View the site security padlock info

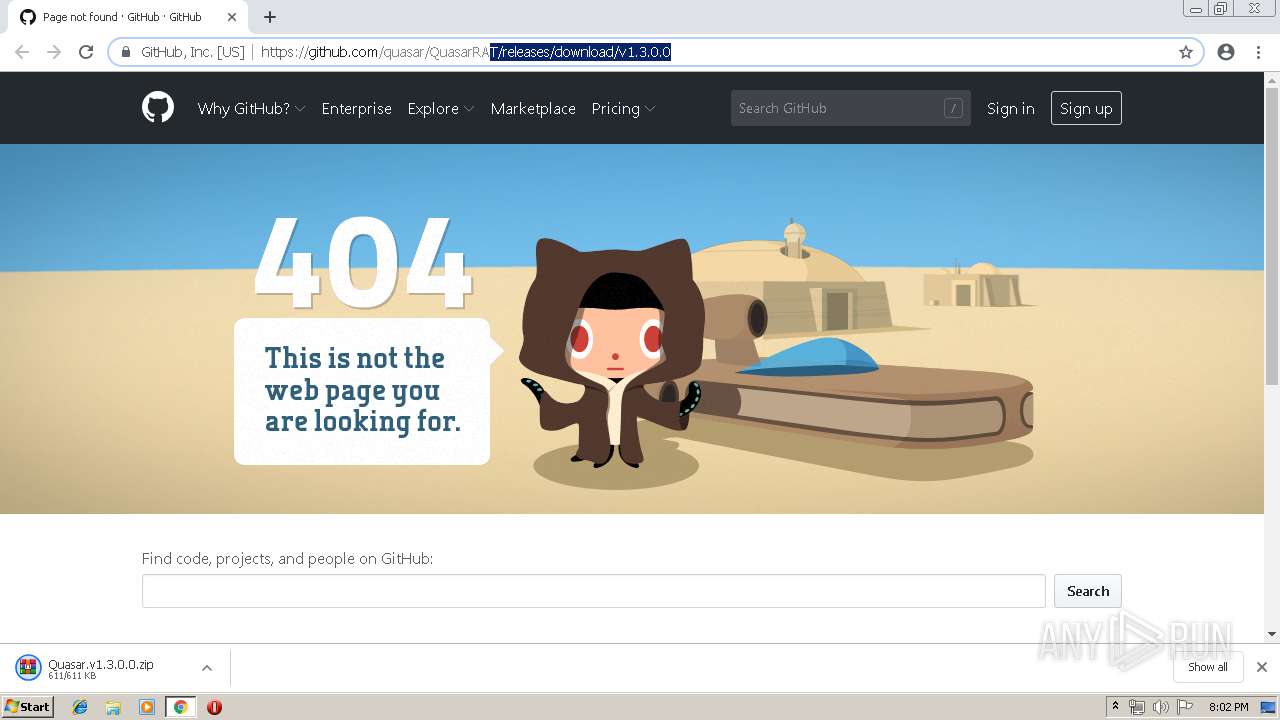[126, 52]
